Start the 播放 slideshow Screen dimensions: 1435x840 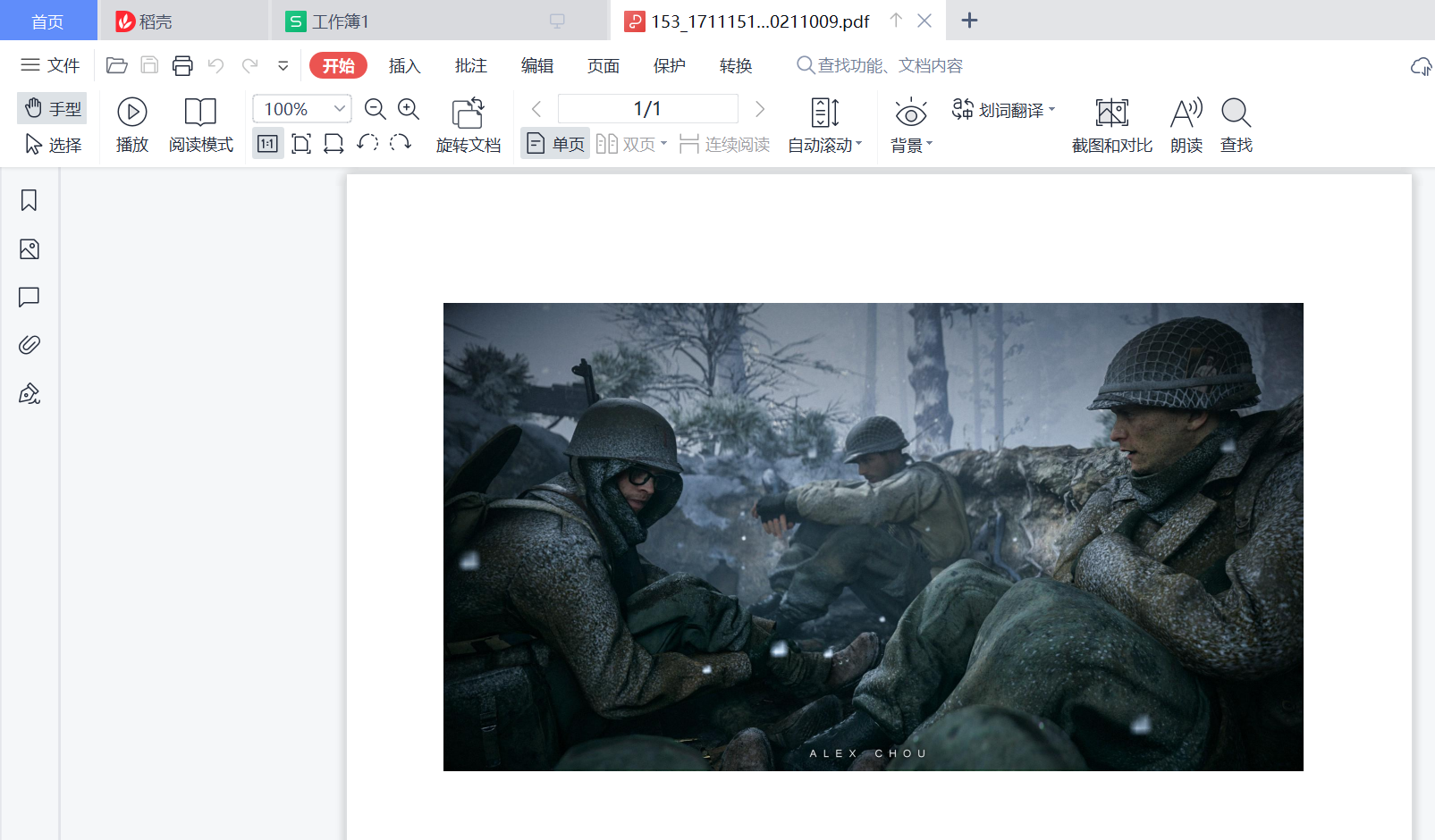pos(131,125)
